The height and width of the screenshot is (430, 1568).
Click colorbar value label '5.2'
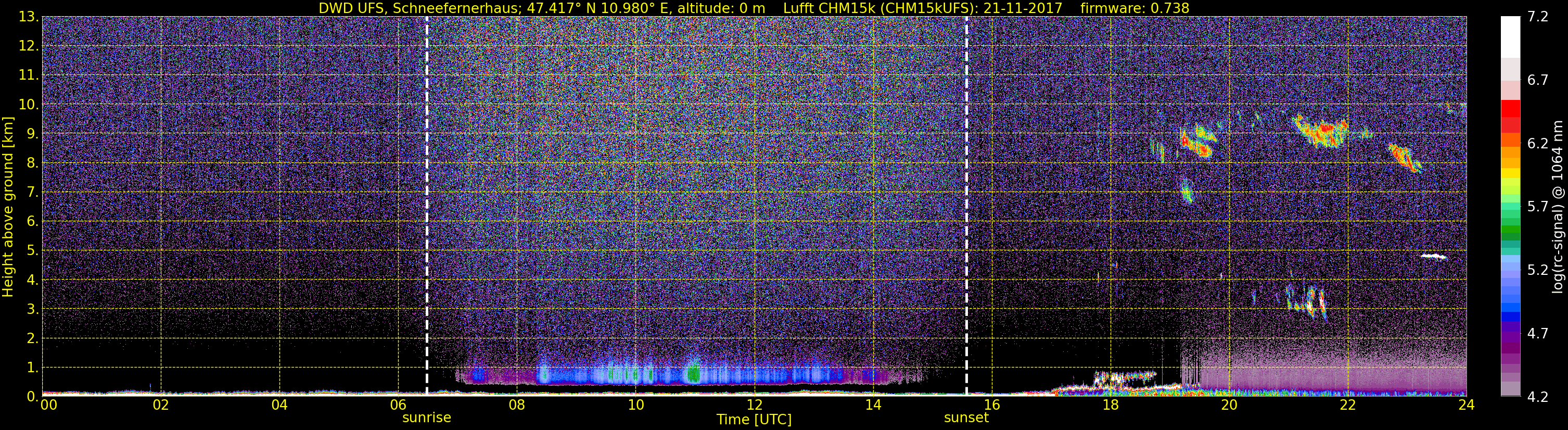click(1538, 270)
